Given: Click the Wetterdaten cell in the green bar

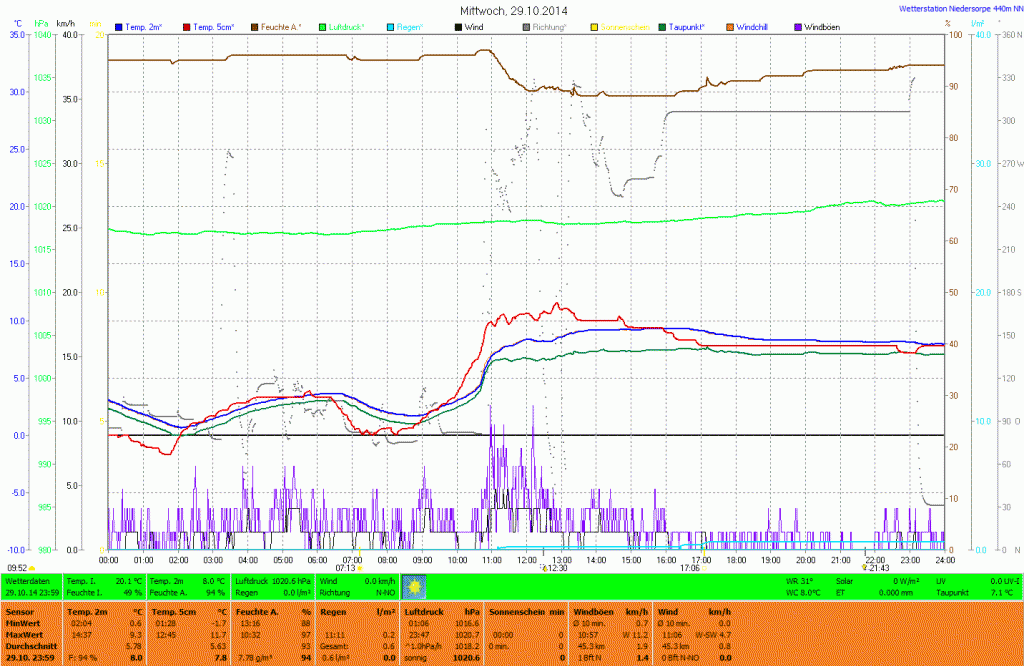Looking at the screenshot, I should [x=28, y=580].
